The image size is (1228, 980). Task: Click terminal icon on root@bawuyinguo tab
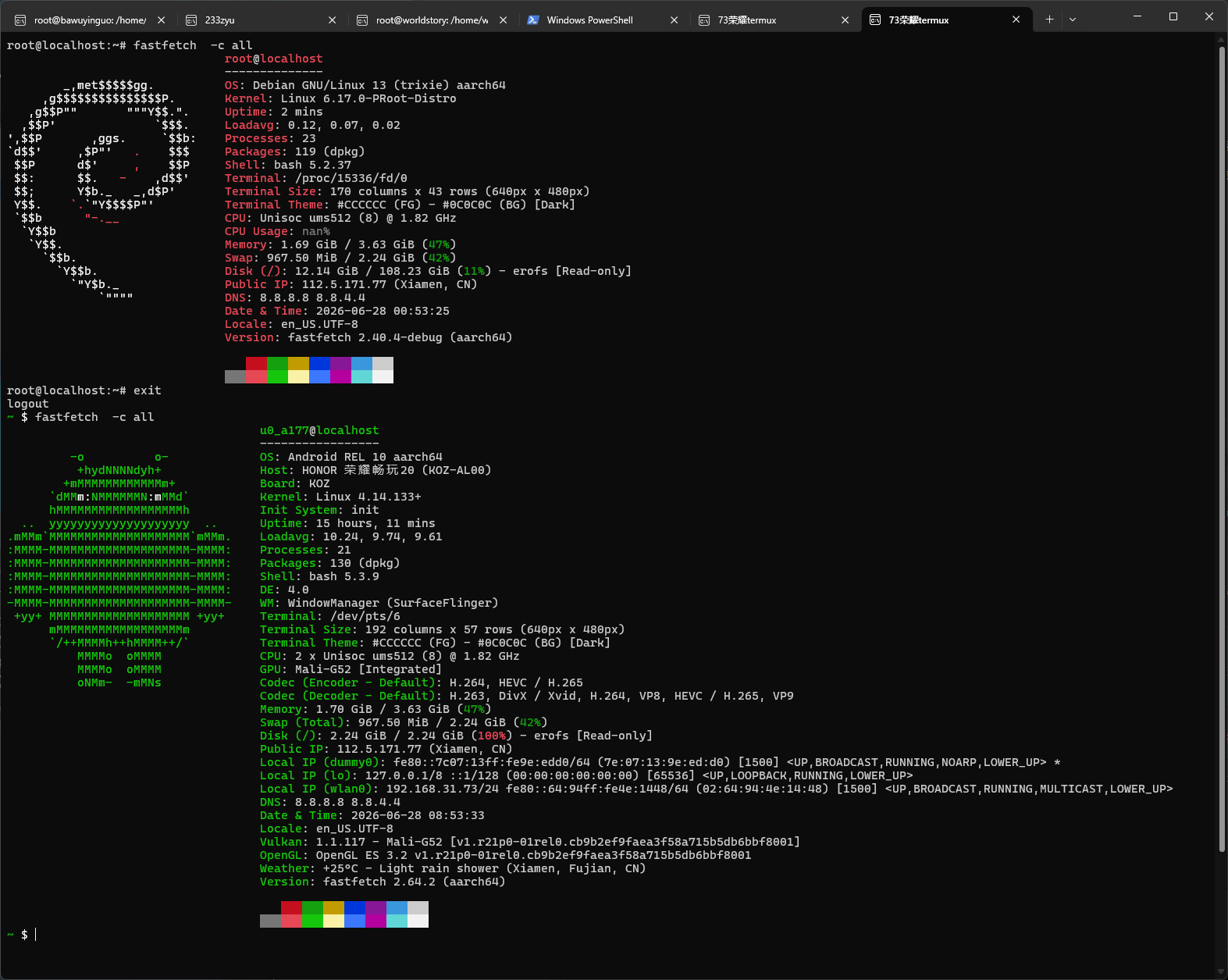coord(20,20)
